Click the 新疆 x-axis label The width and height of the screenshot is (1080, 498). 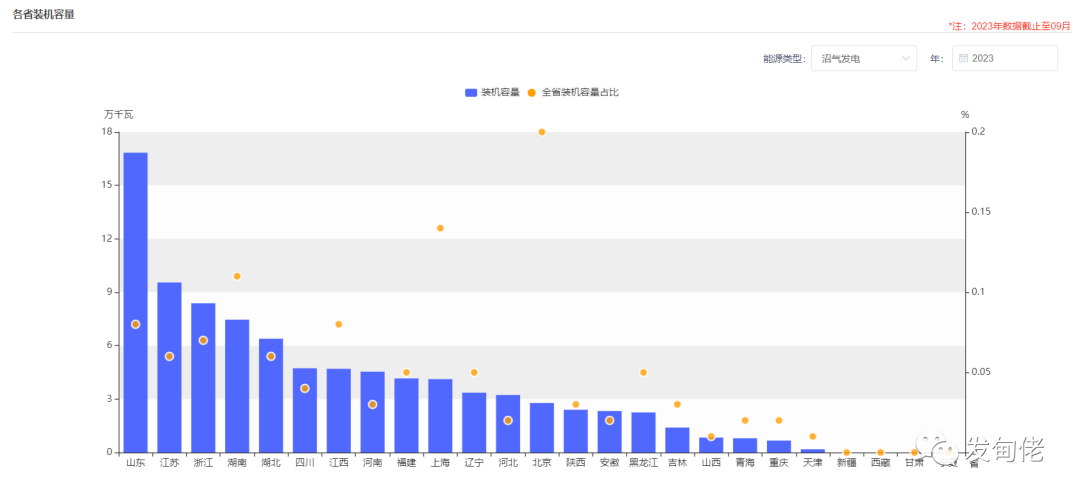(847, 463)
